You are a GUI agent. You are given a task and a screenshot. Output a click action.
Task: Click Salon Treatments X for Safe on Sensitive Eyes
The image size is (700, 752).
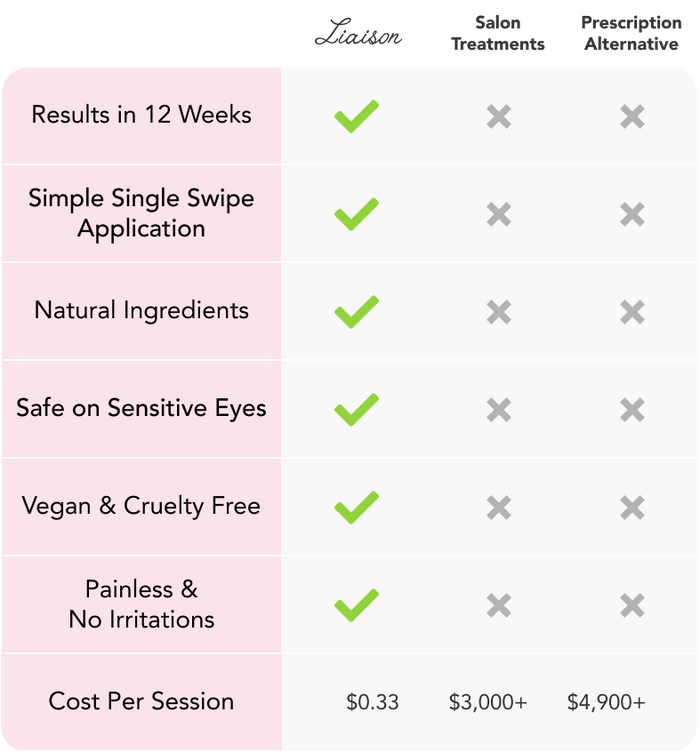coord(499,410)
